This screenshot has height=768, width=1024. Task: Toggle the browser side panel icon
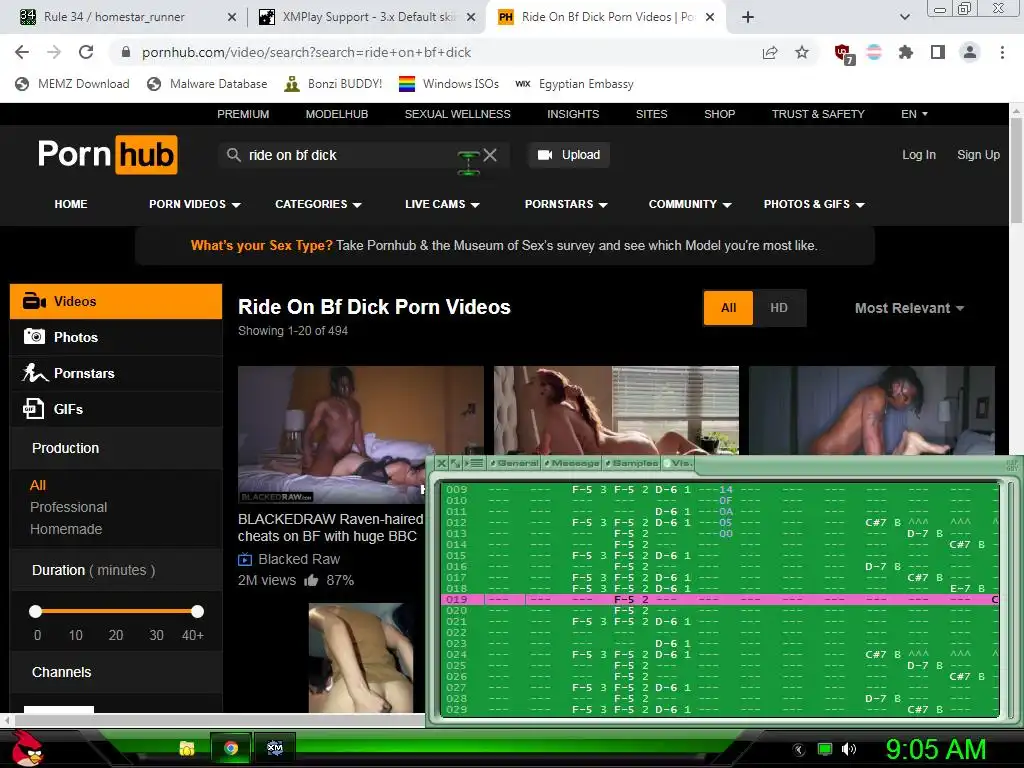click(938, 52)
